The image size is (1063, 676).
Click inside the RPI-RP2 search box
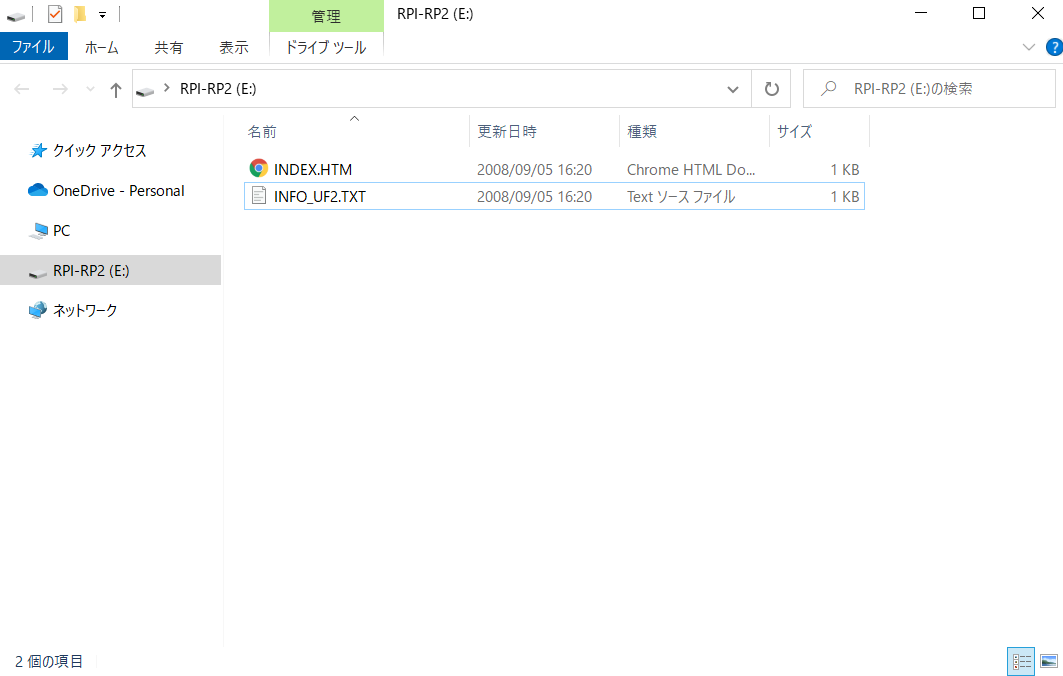pos(928,88)
